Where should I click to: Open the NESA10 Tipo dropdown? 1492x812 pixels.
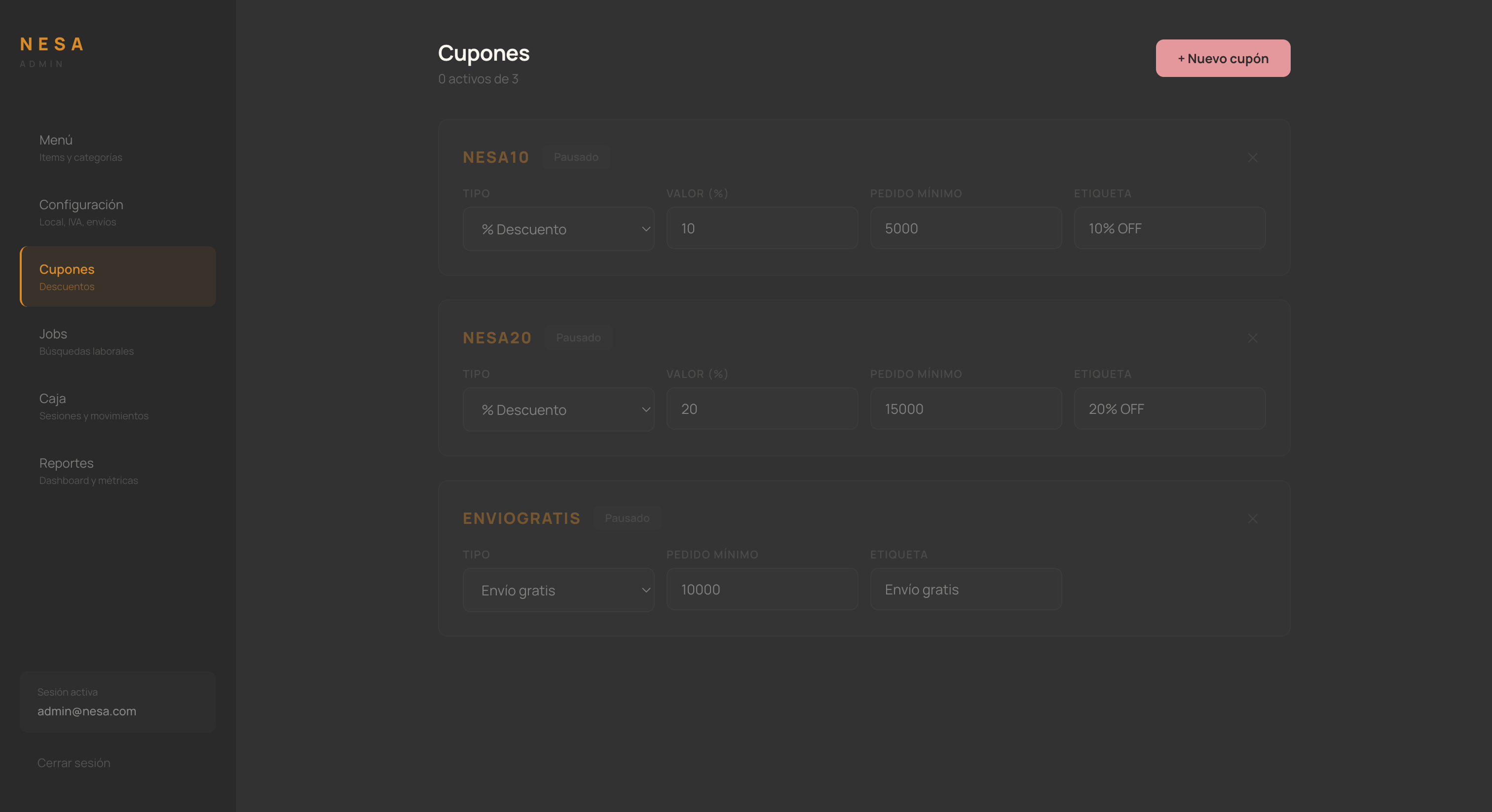tap(559, 229)
